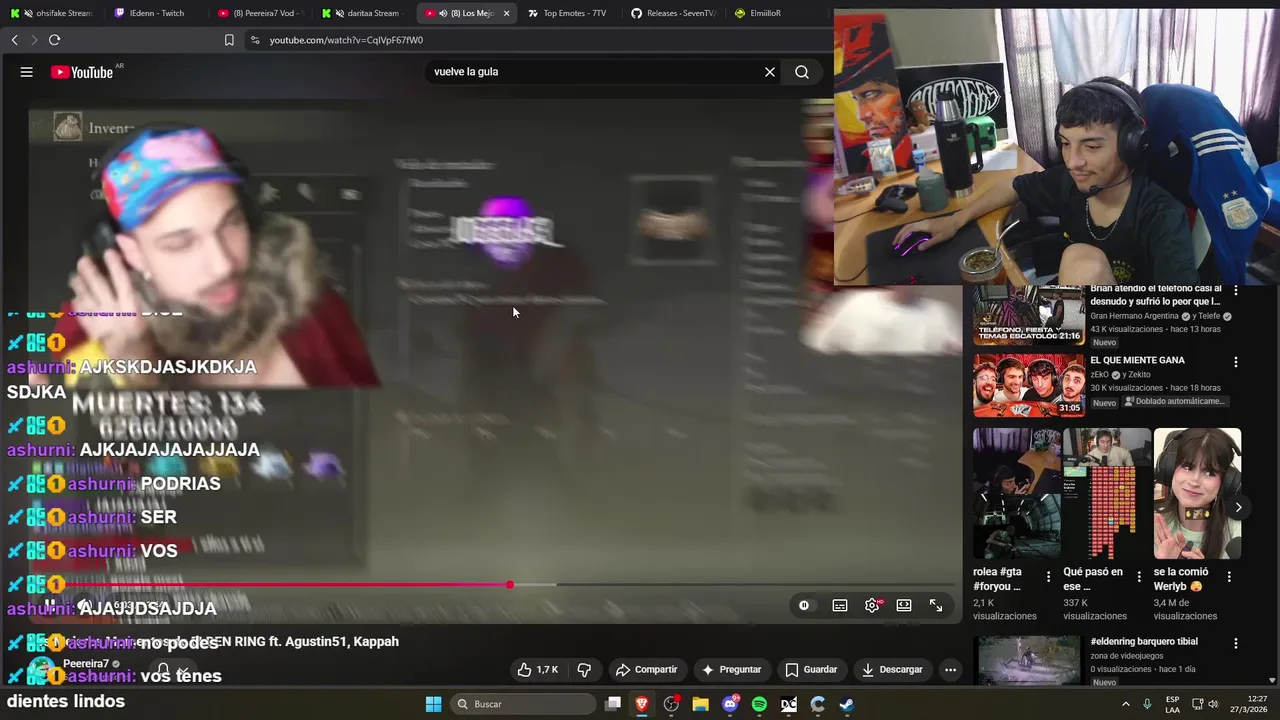Select the youtube.com address bar URL

[346, 40]
